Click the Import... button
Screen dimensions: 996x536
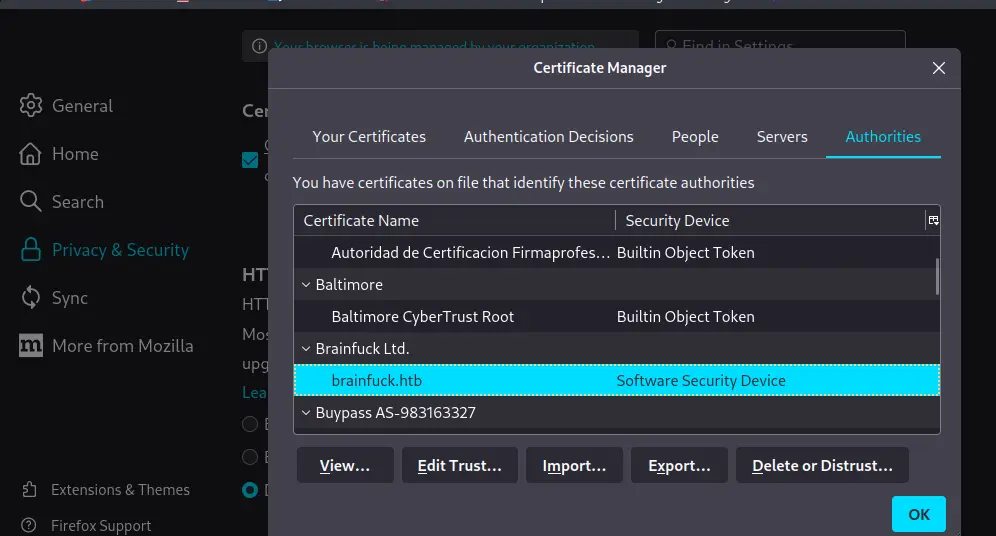point(574,466)
